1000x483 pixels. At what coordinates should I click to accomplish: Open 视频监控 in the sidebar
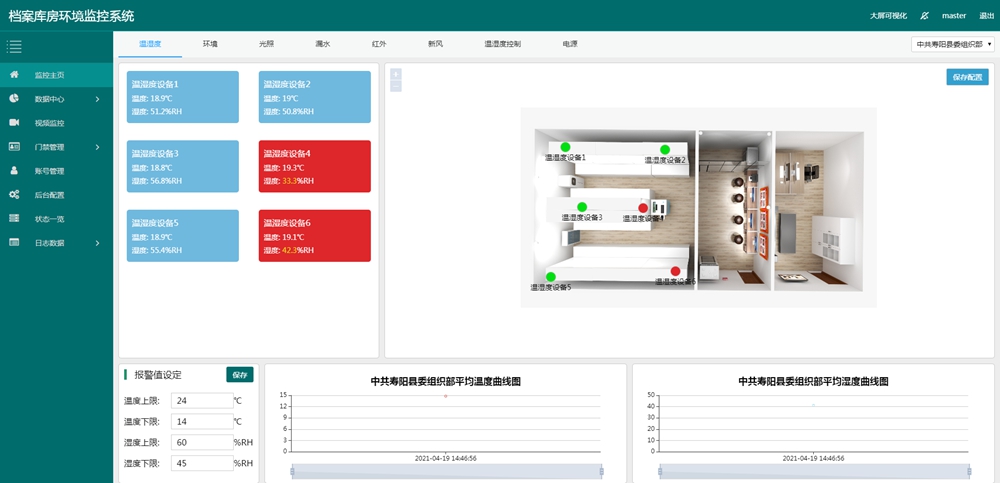57,123
